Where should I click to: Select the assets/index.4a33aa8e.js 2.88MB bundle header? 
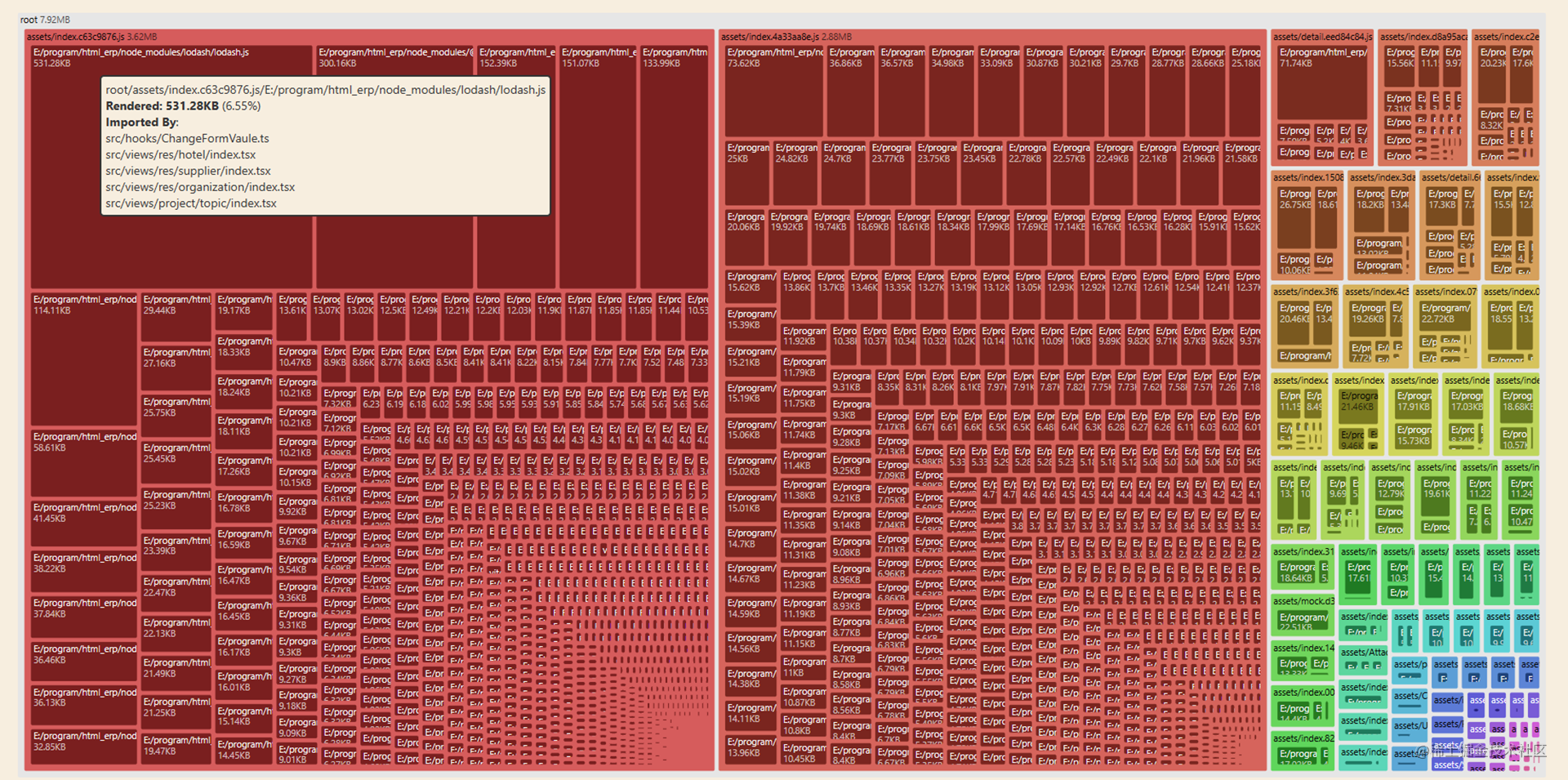tap(786, 37)
